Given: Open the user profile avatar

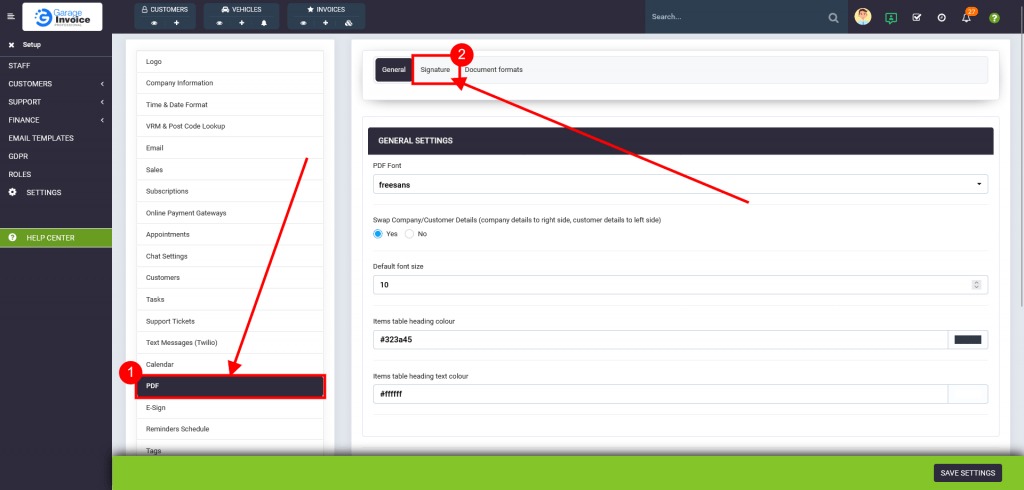Looking at the screenshot, I should [863, 17].
